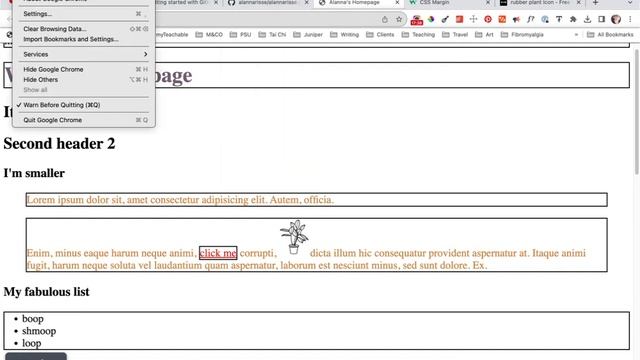
Task: Open a new tab with plus button
Action: point(595,3)
